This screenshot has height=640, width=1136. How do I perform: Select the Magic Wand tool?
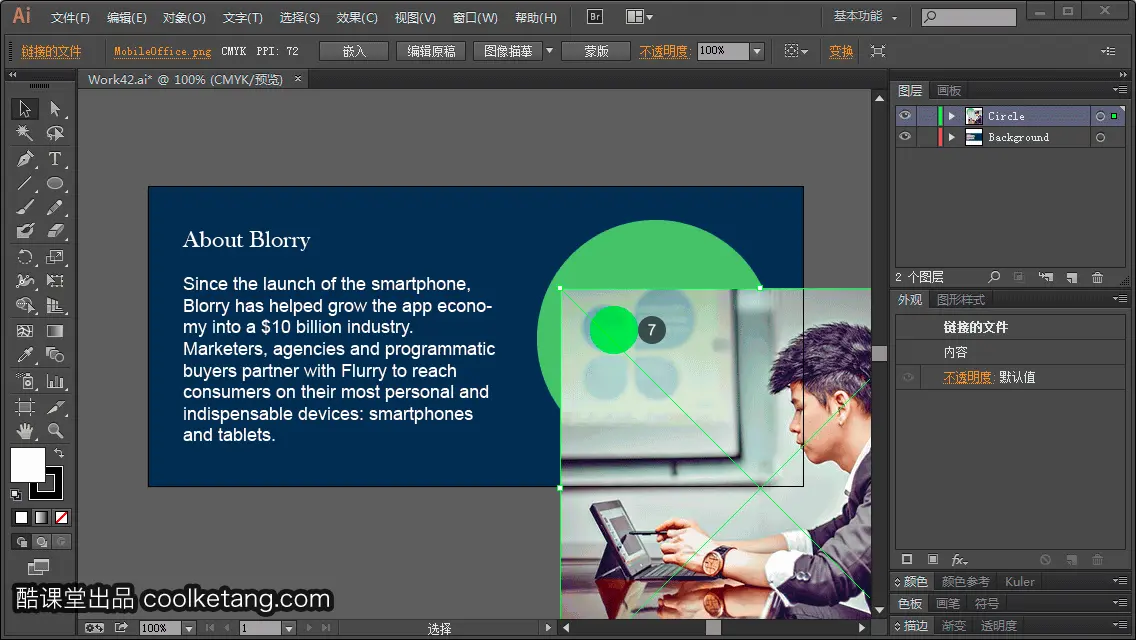[25, 133]
